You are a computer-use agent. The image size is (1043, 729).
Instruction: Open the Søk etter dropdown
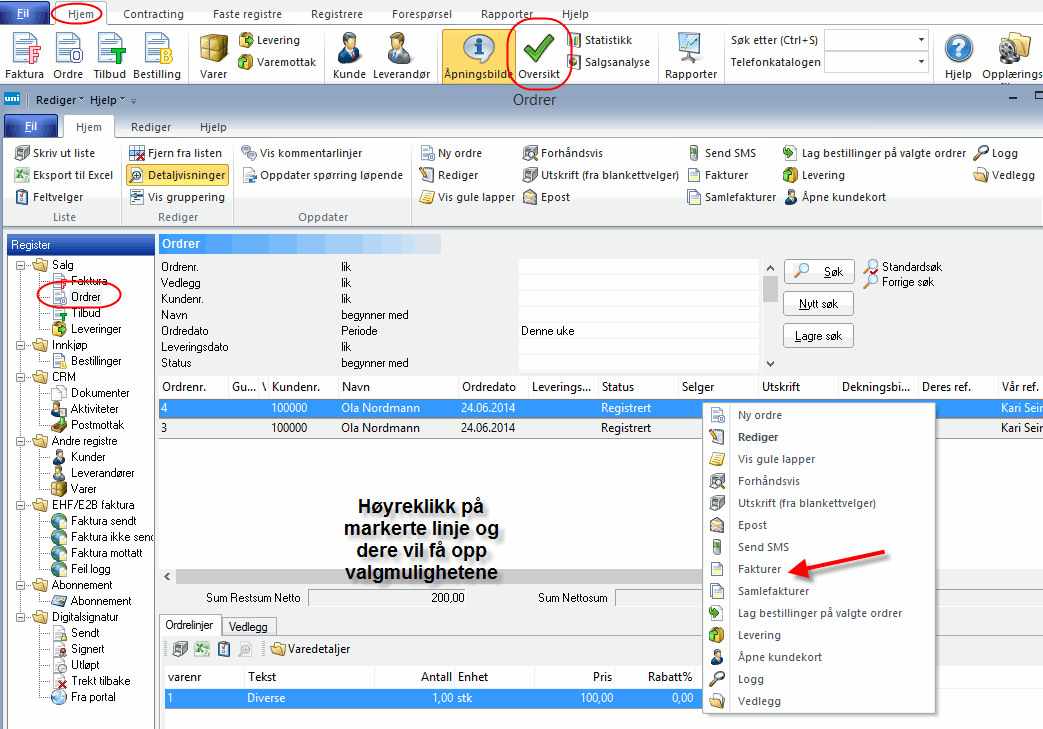pyautogui.click(x=921, y=40)
